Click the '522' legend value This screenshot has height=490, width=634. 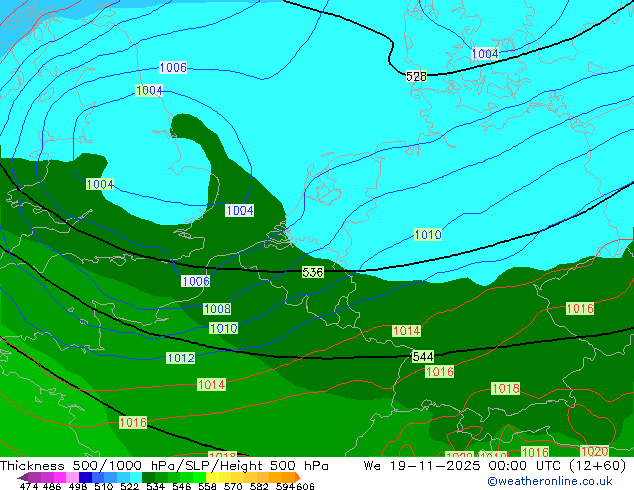tap(129, 486)
